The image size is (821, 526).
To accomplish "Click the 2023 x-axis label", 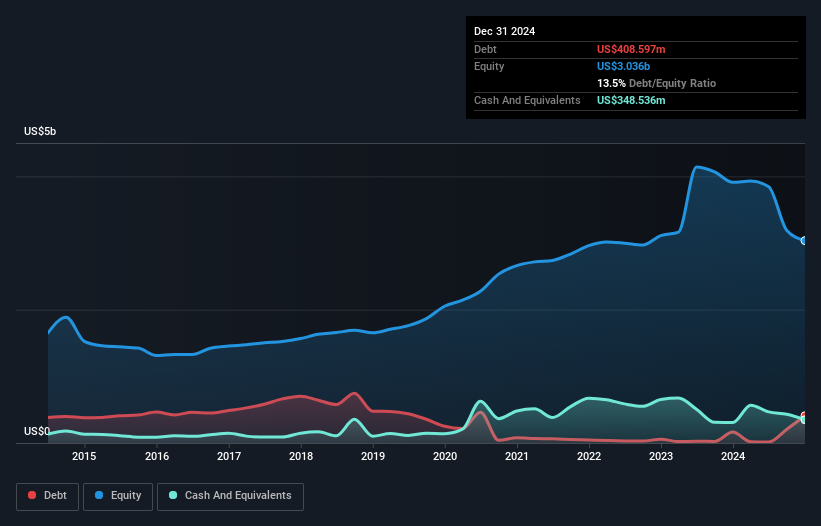I will [x=661, y=456].
